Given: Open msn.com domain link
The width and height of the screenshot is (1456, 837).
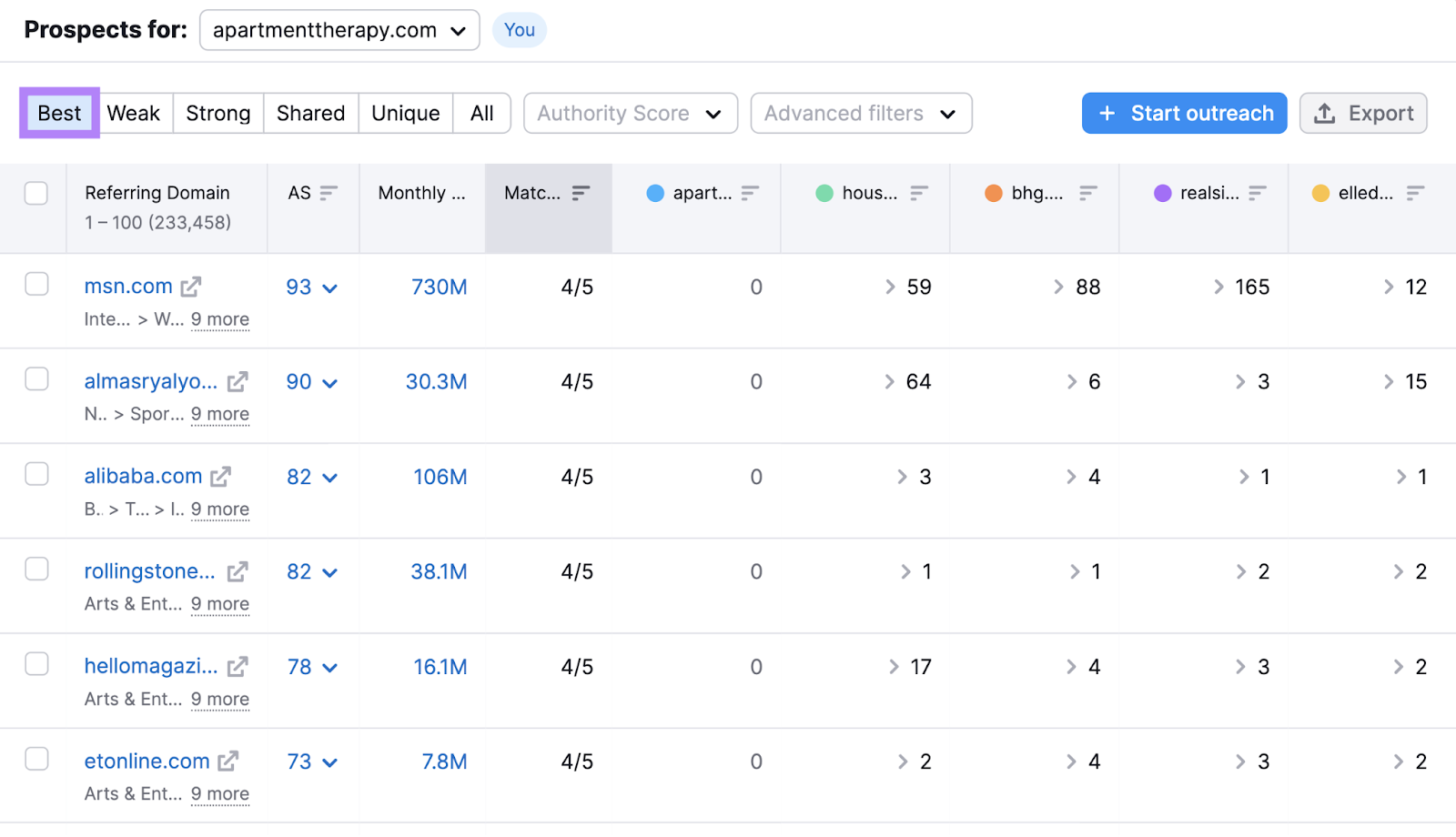Looking at the screenshot, I should 128,287.
